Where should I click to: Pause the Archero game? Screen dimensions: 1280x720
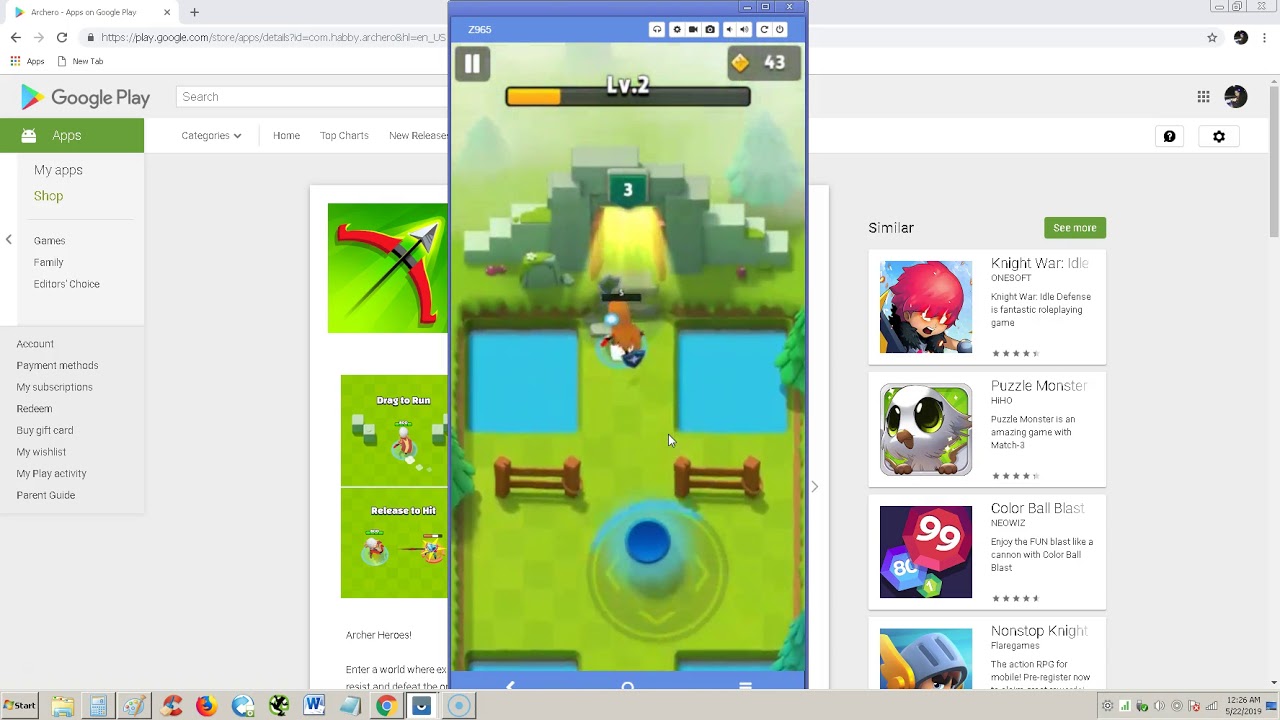(x=472, y=64)
